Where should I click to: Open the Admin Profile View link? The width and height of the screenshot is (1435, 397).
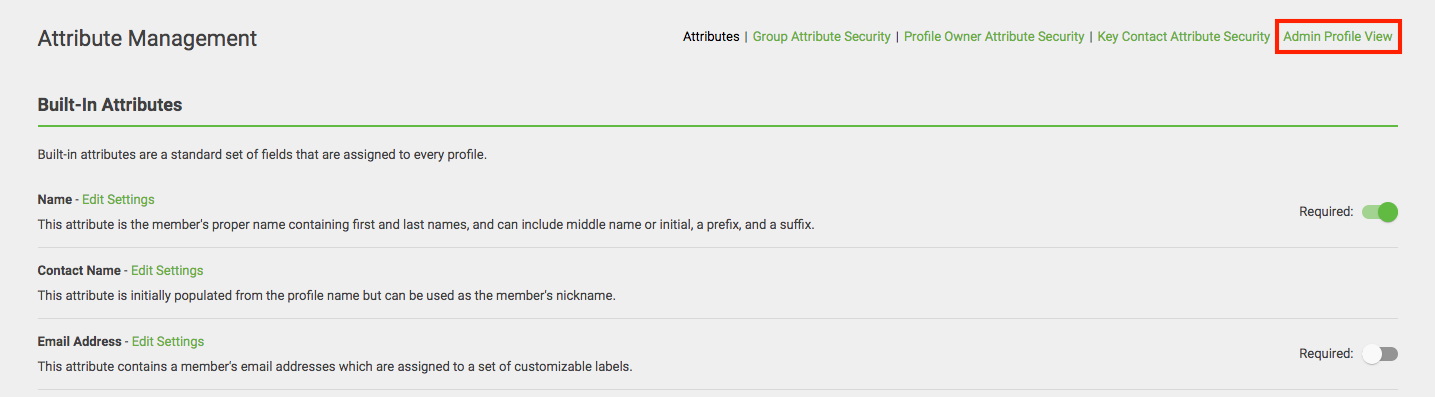[x=1338, y=37]
